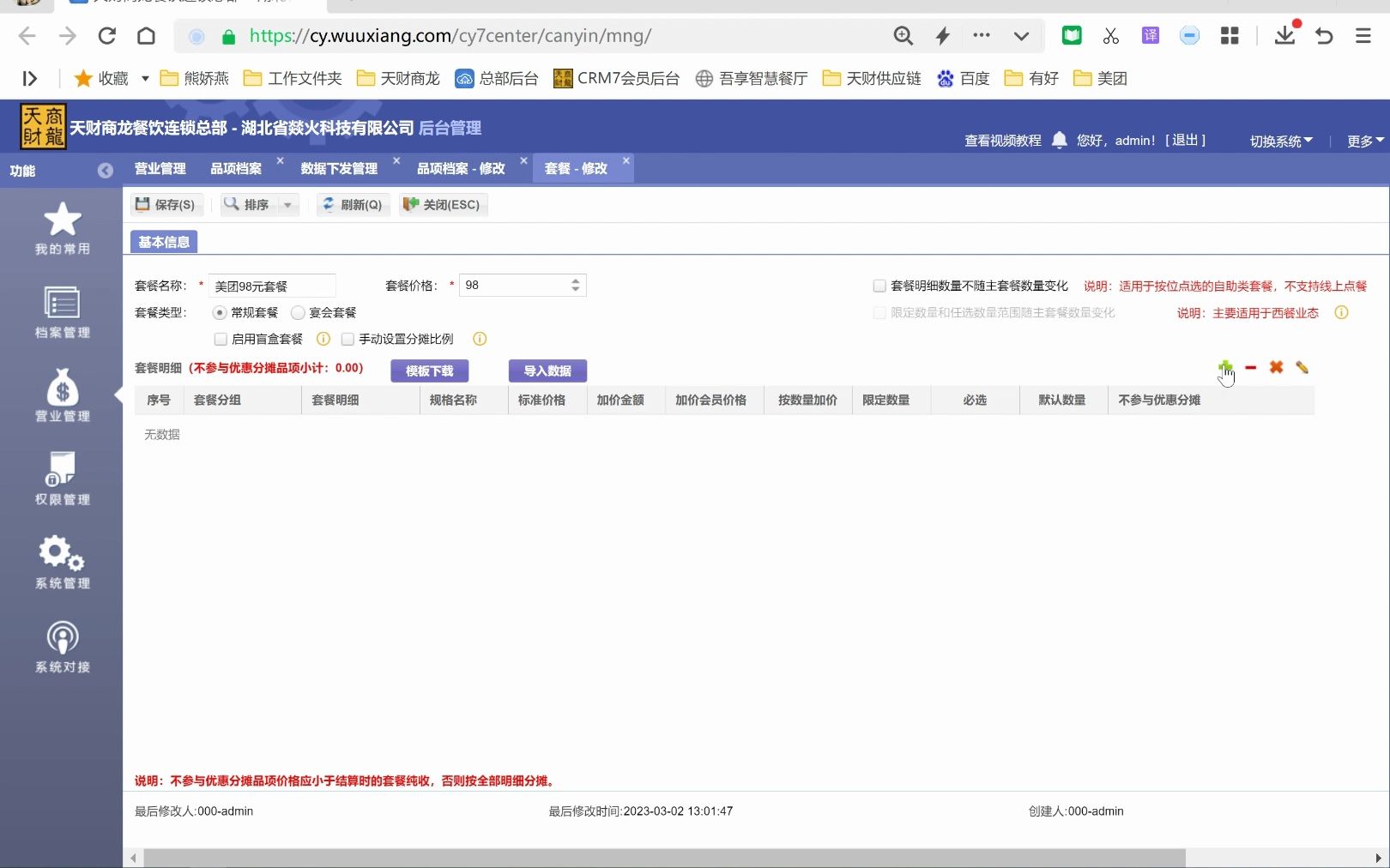Collapse the 功能 sidebar arrow
The image size is (1390, 868).
106,171
